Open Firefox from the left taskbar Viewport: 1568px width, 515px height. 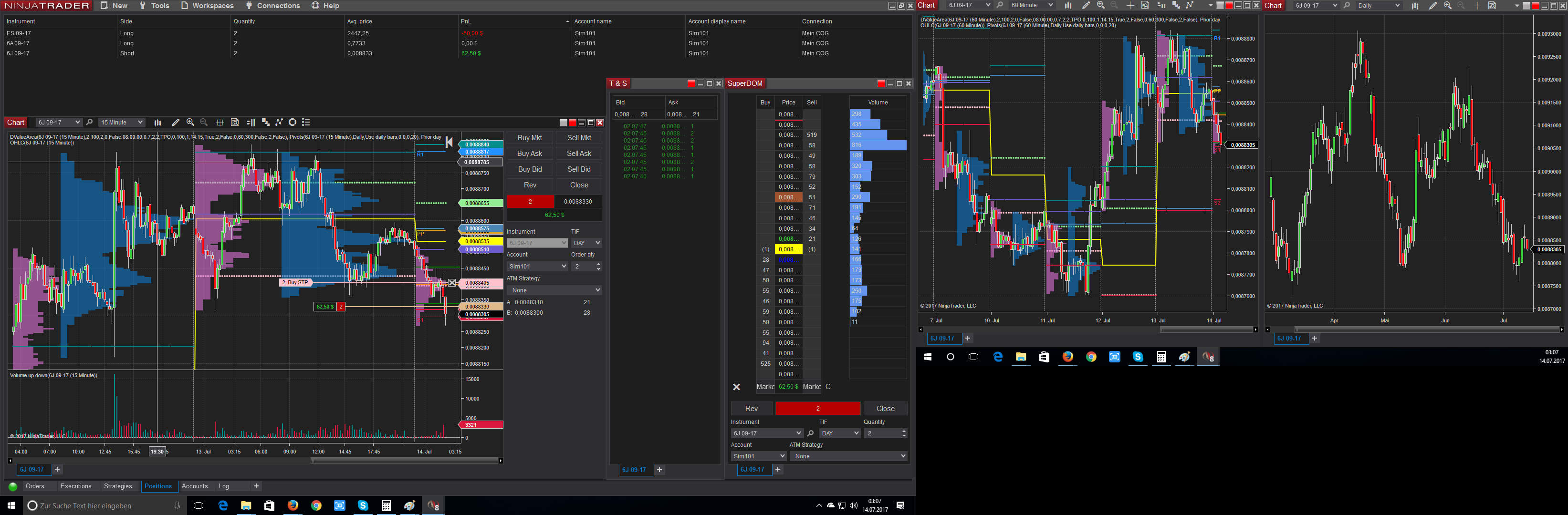tap(293, 506)
